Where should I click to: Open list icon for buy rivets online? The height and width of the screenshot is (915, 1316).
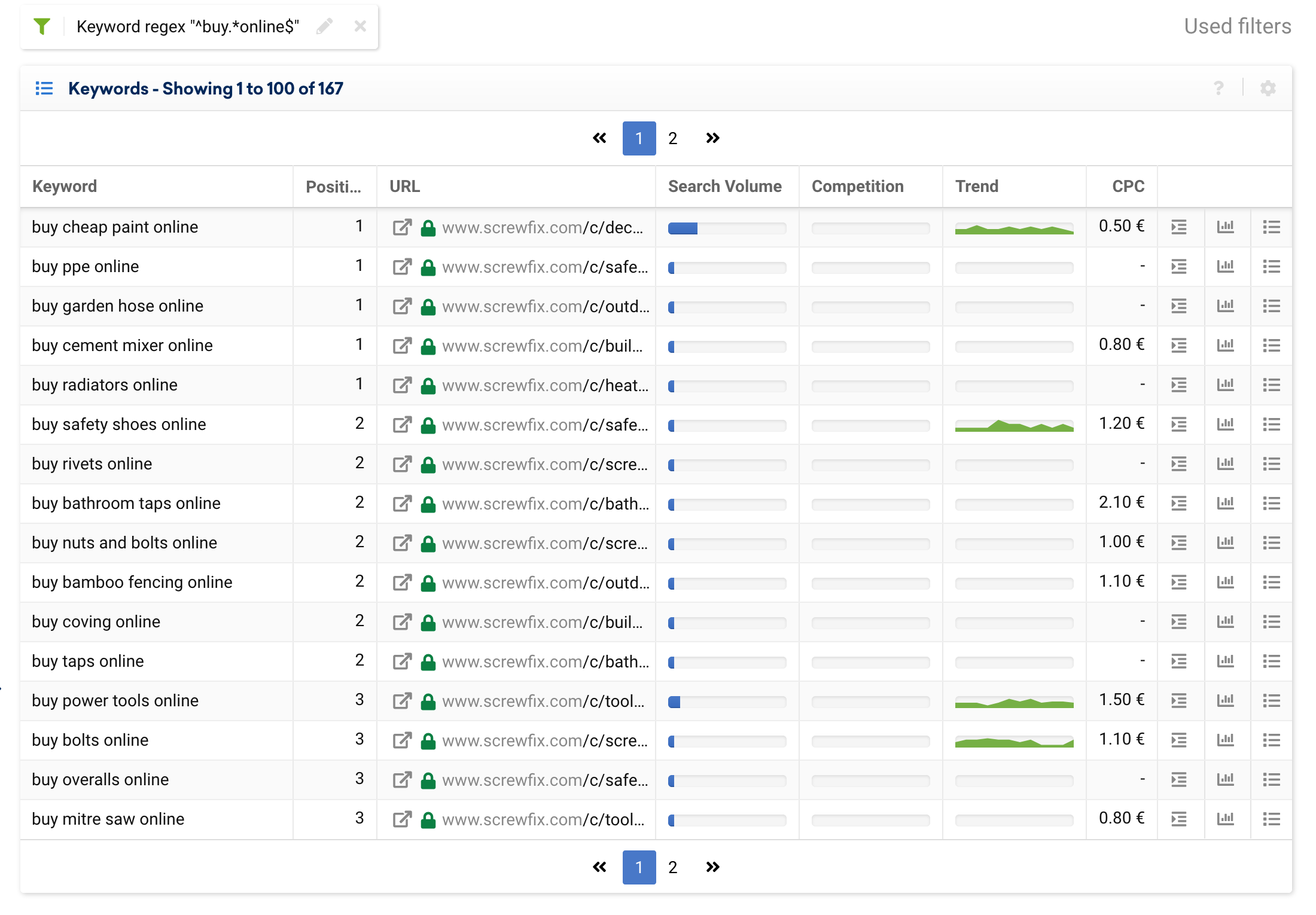coord(1272,464)
